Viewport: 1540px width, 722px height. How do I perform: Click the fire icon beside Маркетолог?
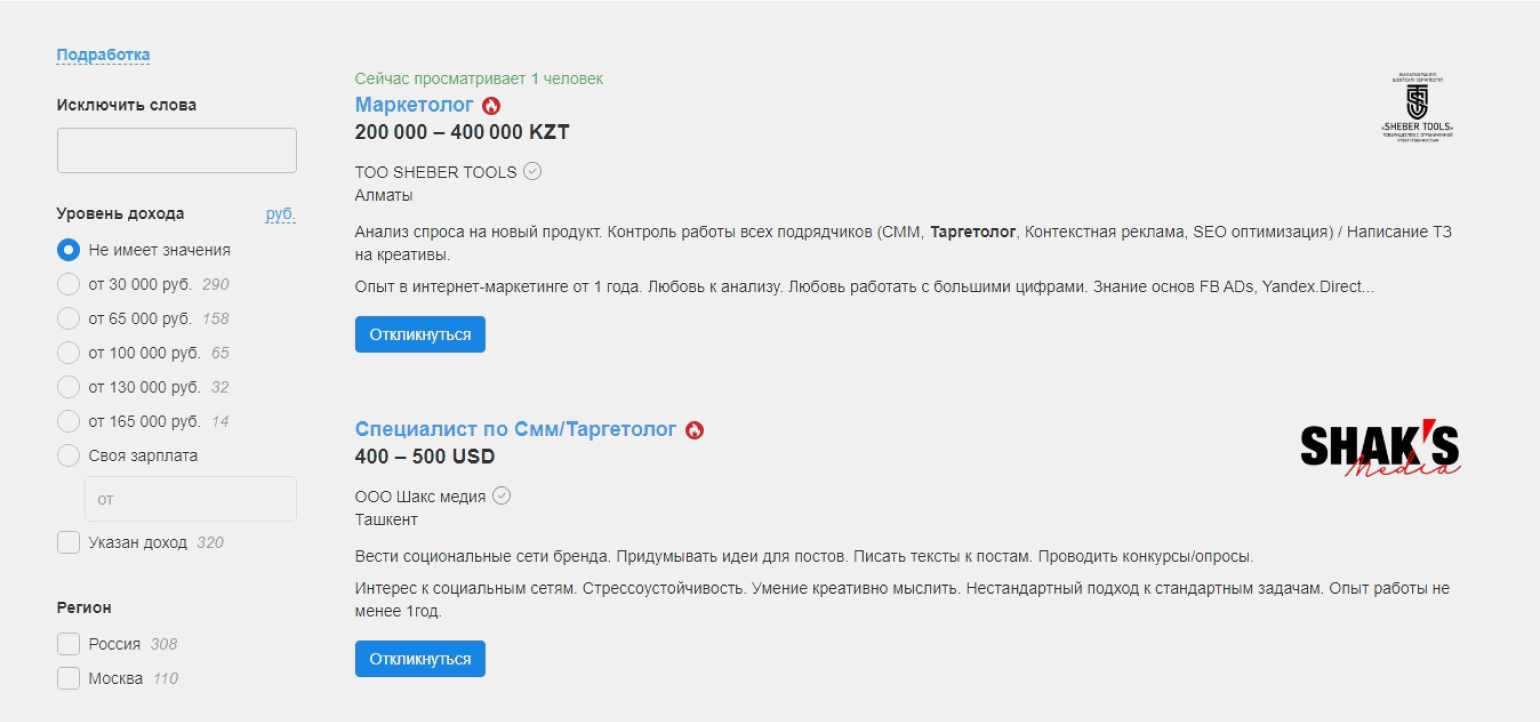[x=491, y=105]
